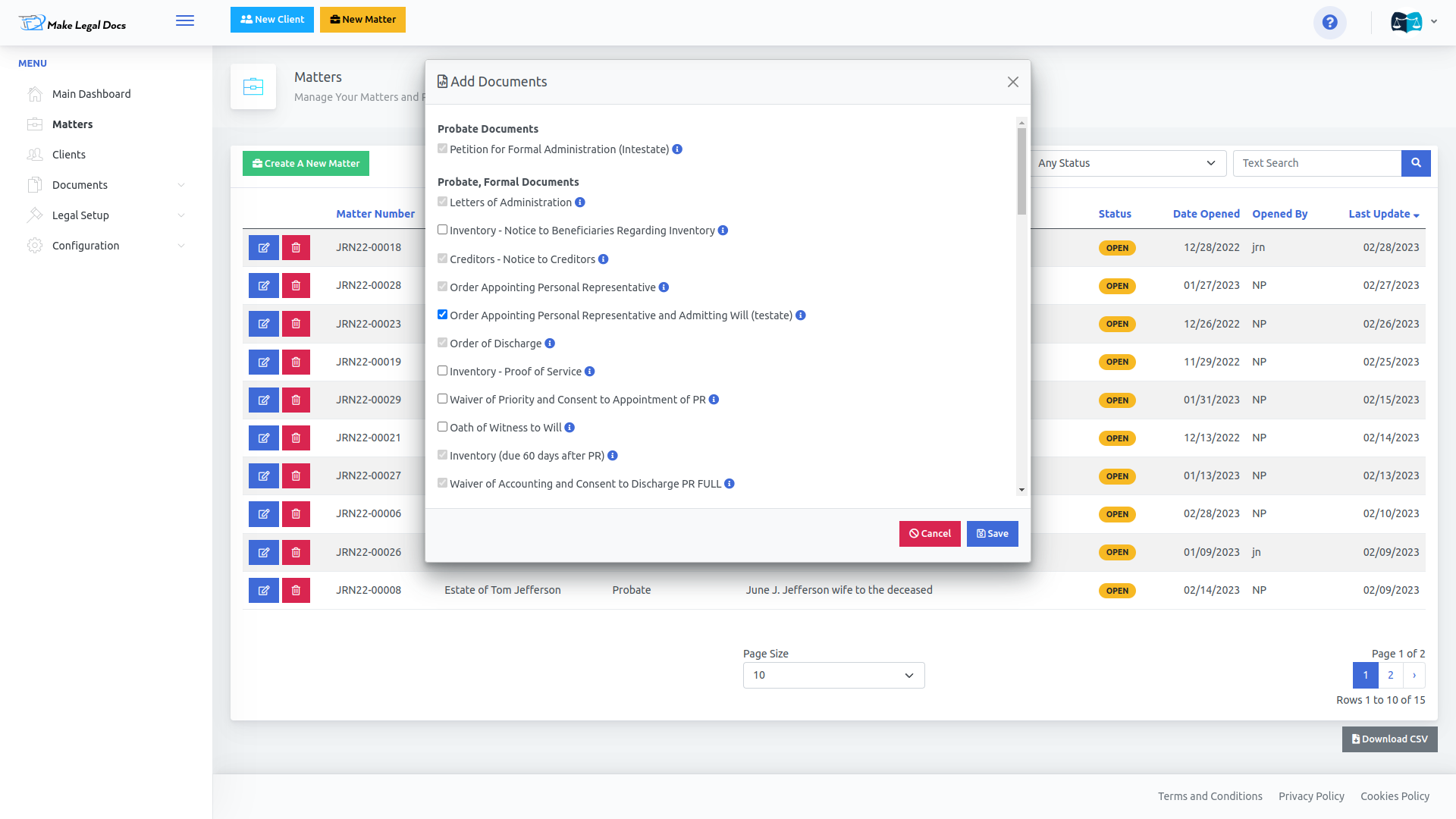1456x819 pixels.
Task: Click the dialog's vertical scrollbar thumb
Action: (1021, 171)
